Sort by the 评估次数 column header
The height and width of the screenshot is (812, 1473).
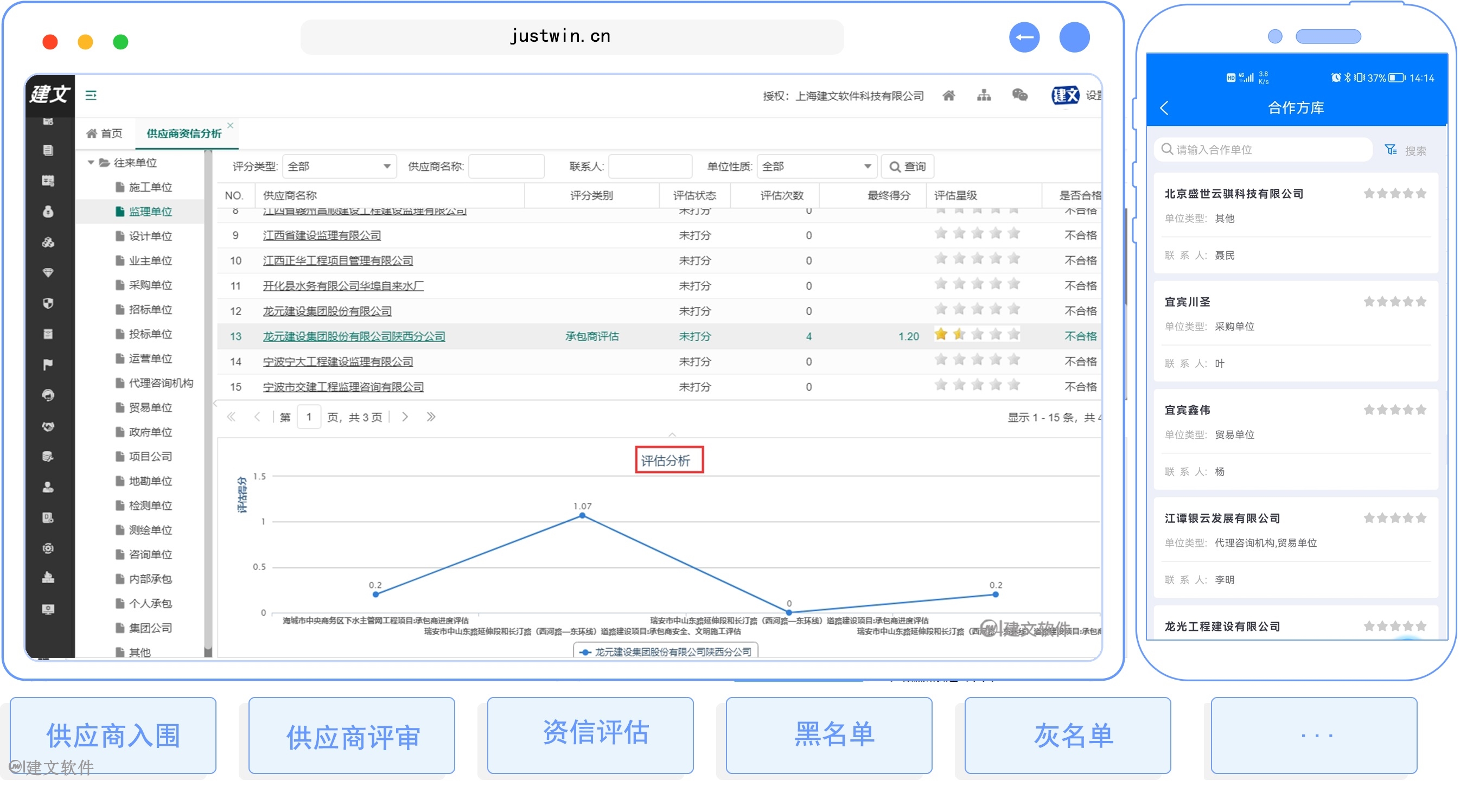pyautogui.click(x=782, y=196)
